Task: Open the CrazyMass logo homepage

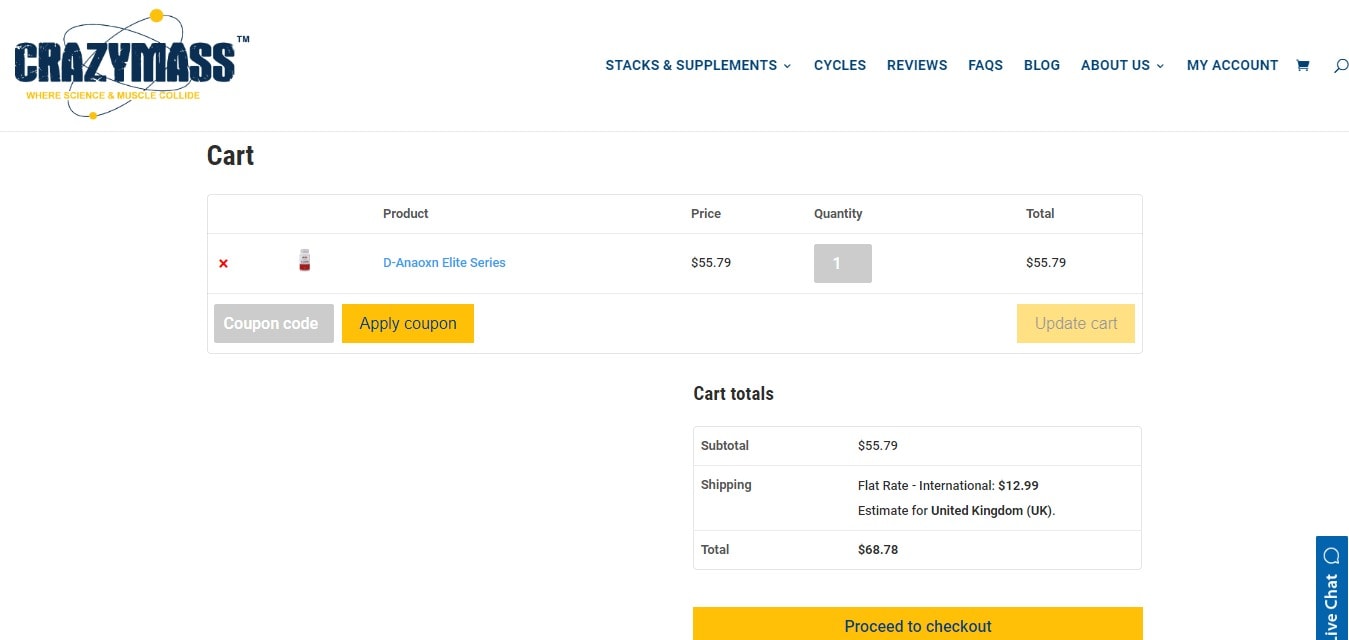Action: tap(131, 64)
